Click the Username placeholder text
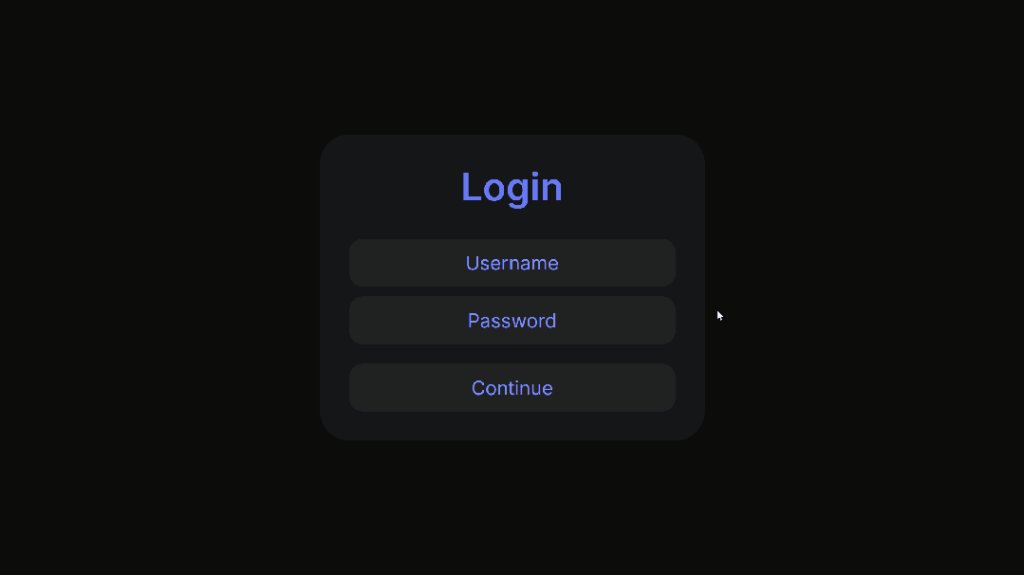Viewport: 1024px width, 575px height. click(x=512, y=263)
